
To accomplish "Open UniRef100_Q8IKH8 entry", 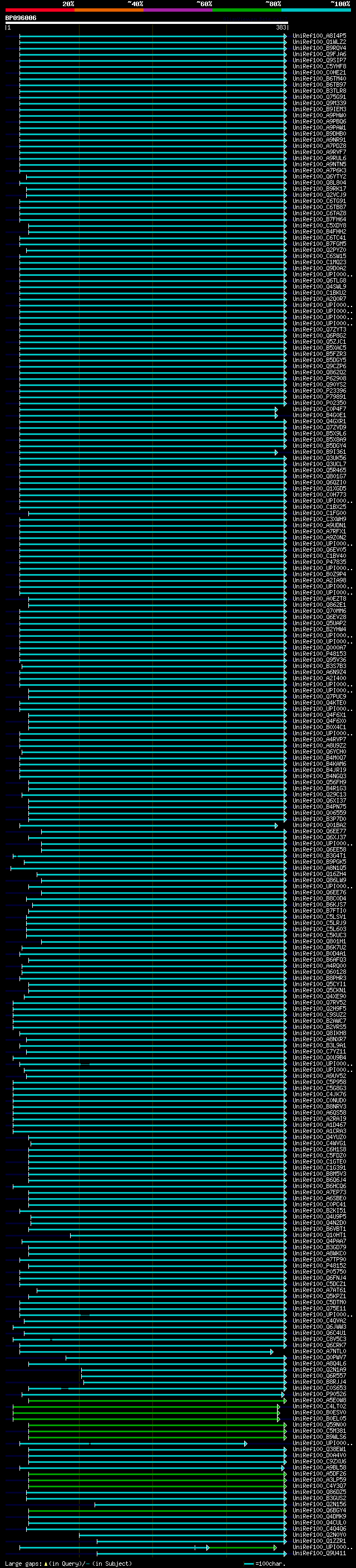I will (319, 1033).
